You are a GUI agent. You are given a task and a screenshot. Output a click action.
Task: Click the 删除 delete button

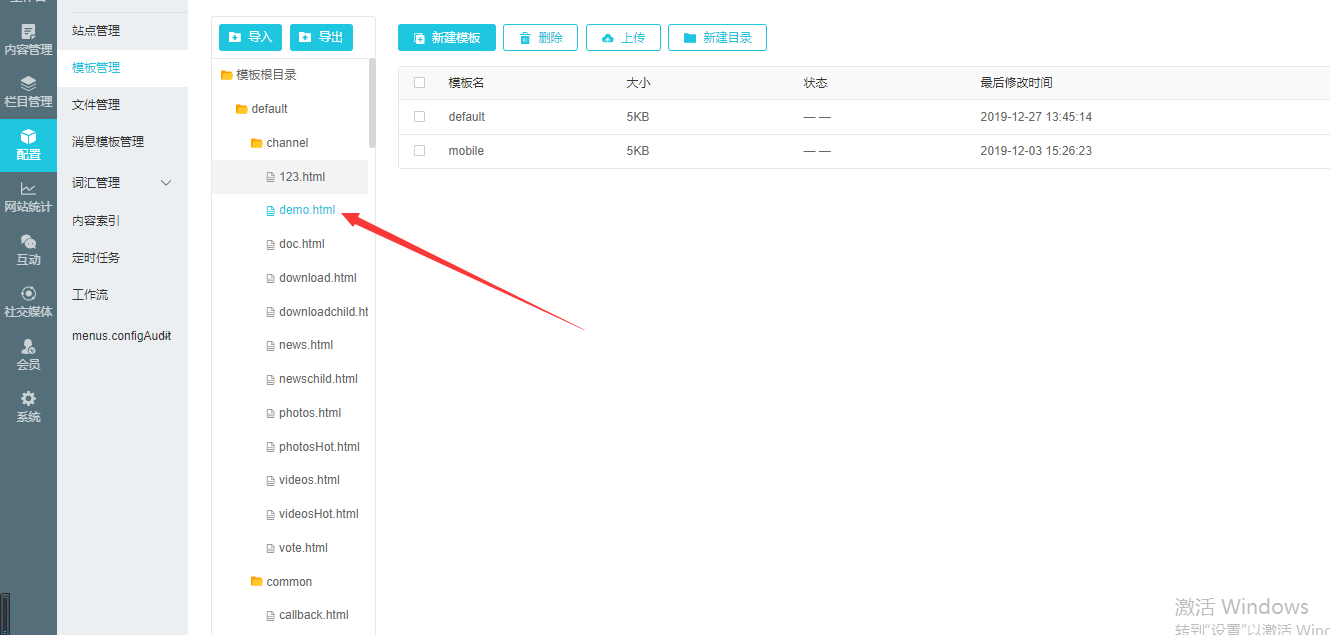point(540,38)
